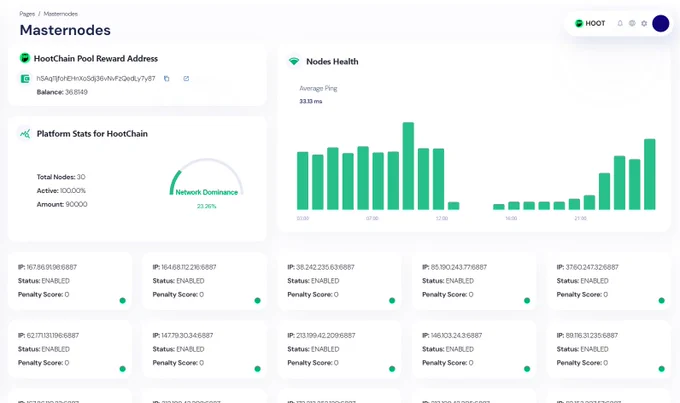The image size is (680, 403).
Task: Open the user profile avatar
Action: (660, 23)
